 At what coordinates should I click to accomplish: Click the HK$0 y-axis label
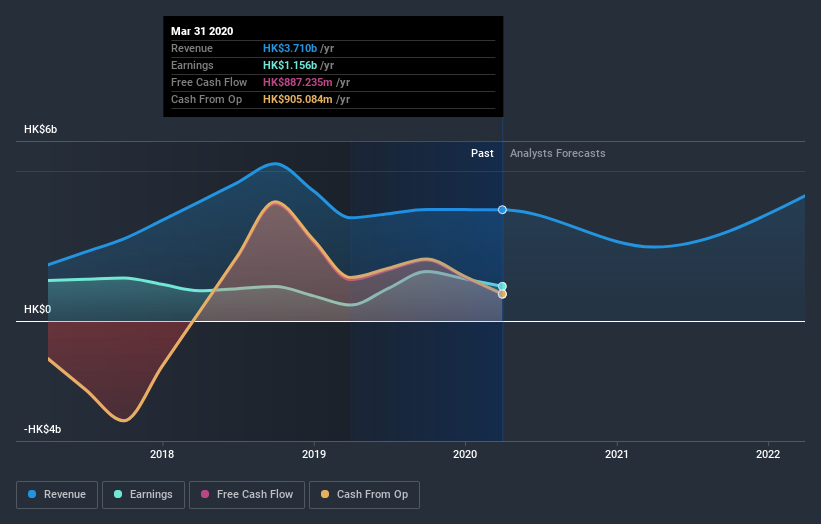(38, 309)
